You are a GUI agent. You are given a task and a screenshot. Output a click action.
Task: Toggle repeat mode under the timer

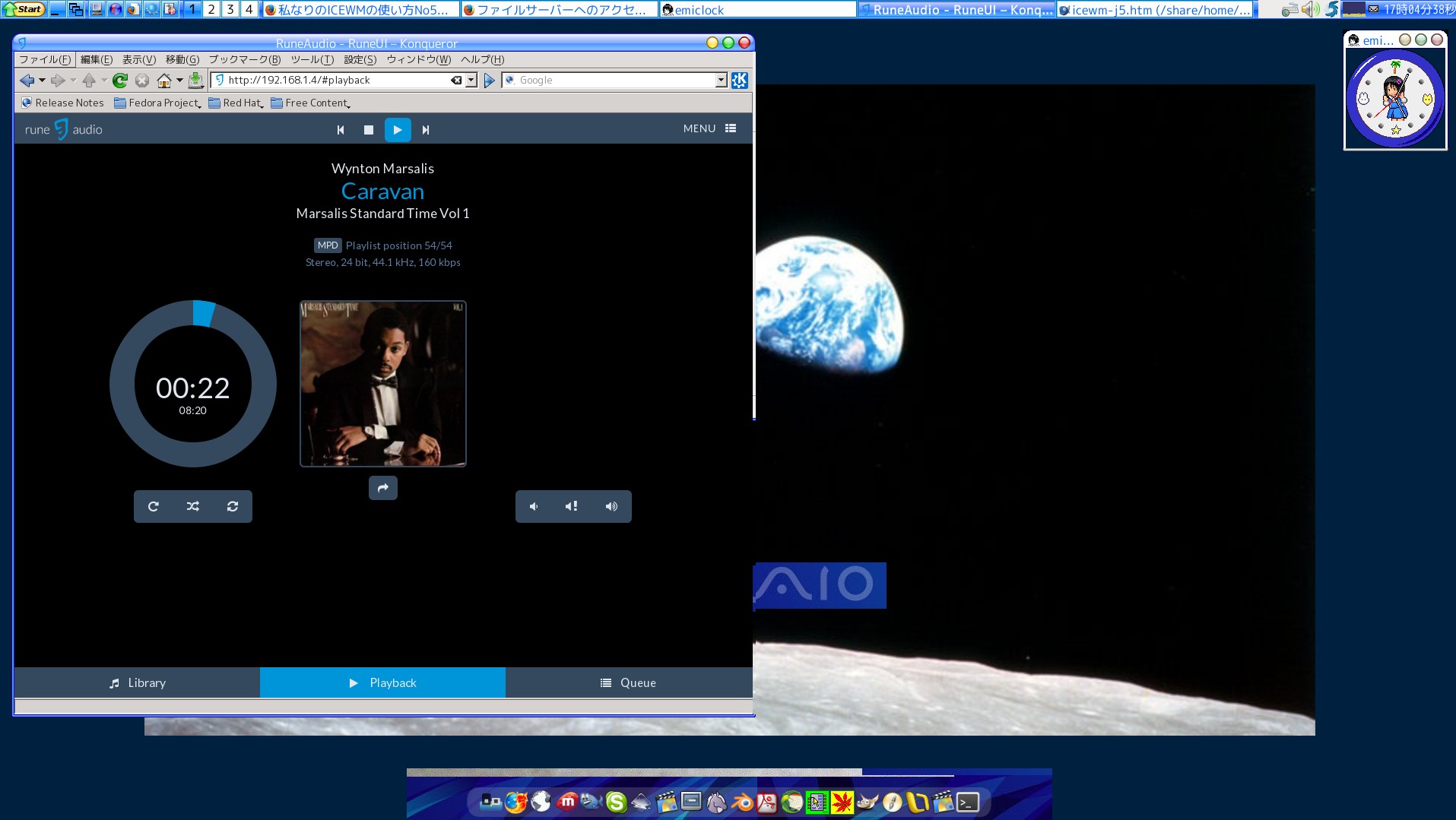(154, 507)
